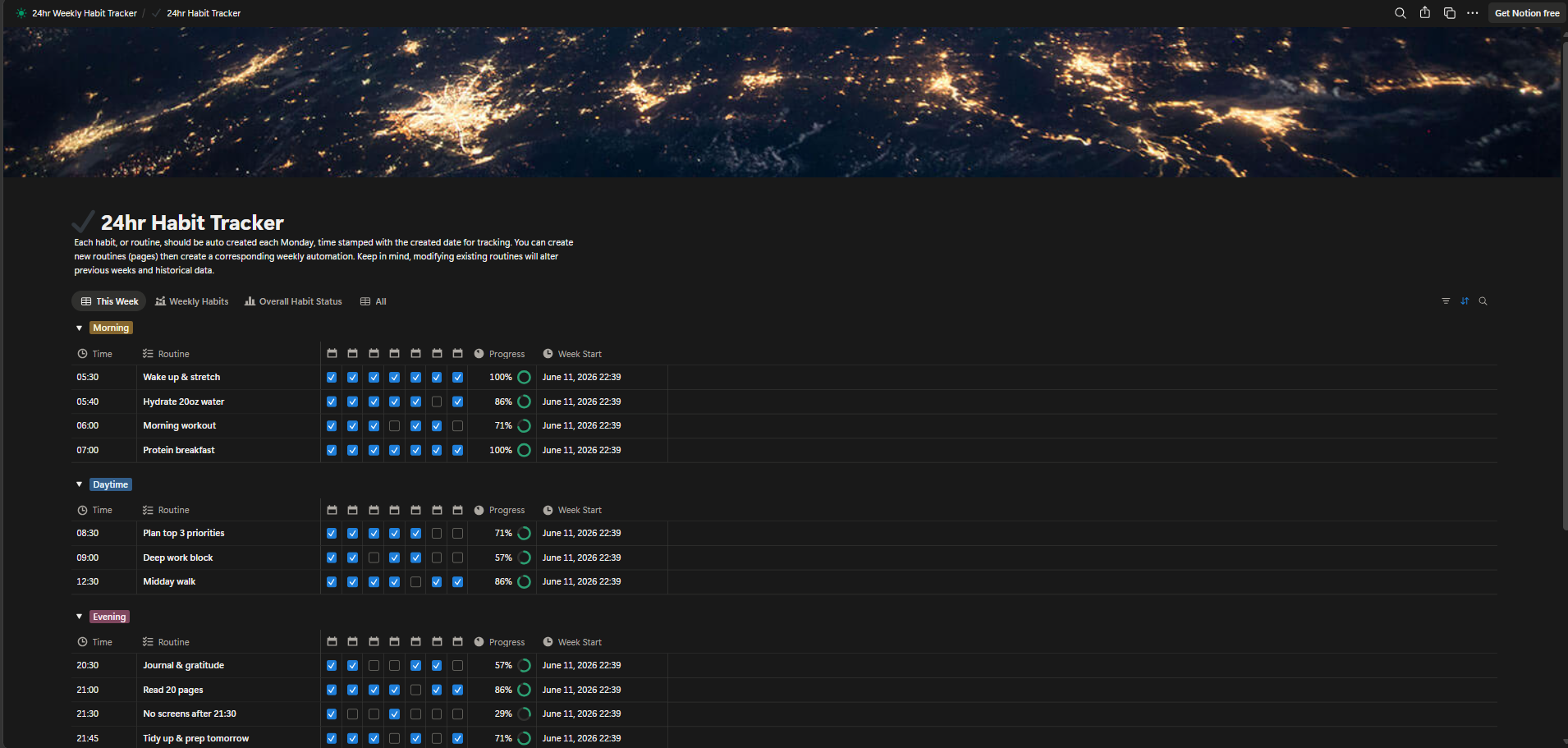
Task: Uncheck first day box for Wake up & stretch
Action: pos(332,378)
